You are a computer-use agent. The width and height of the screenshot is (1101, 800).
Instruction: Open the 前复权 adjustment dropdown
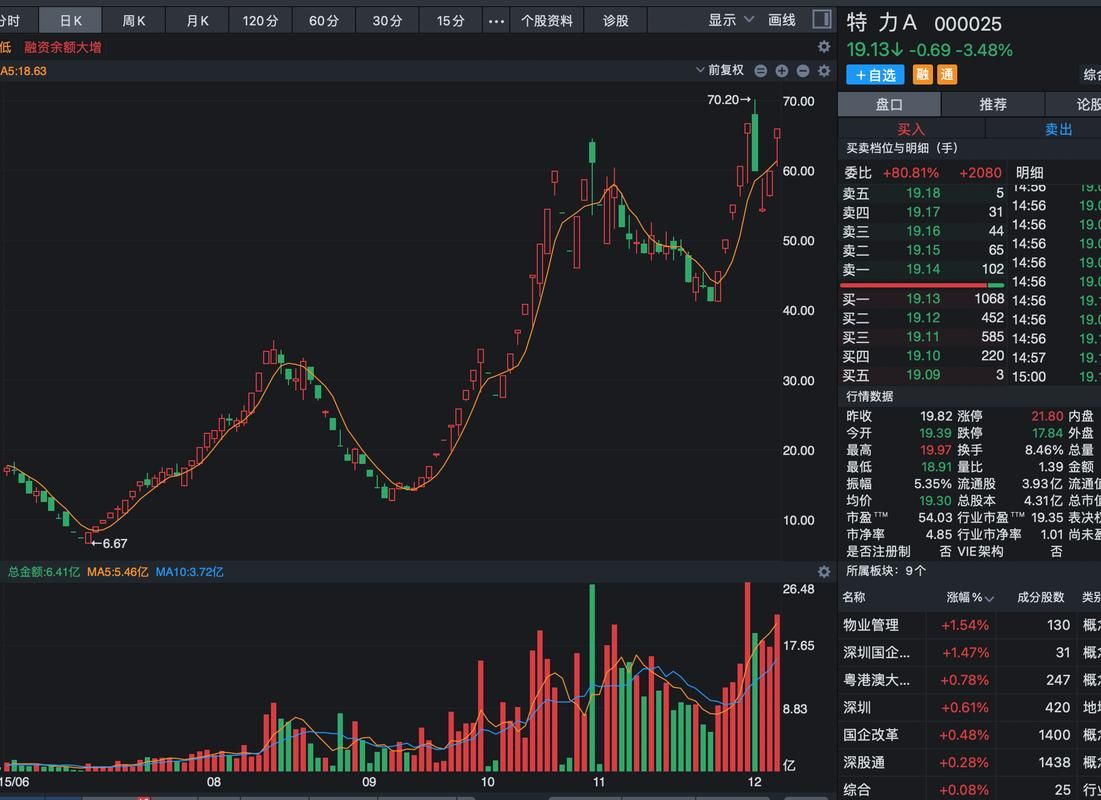727,71
